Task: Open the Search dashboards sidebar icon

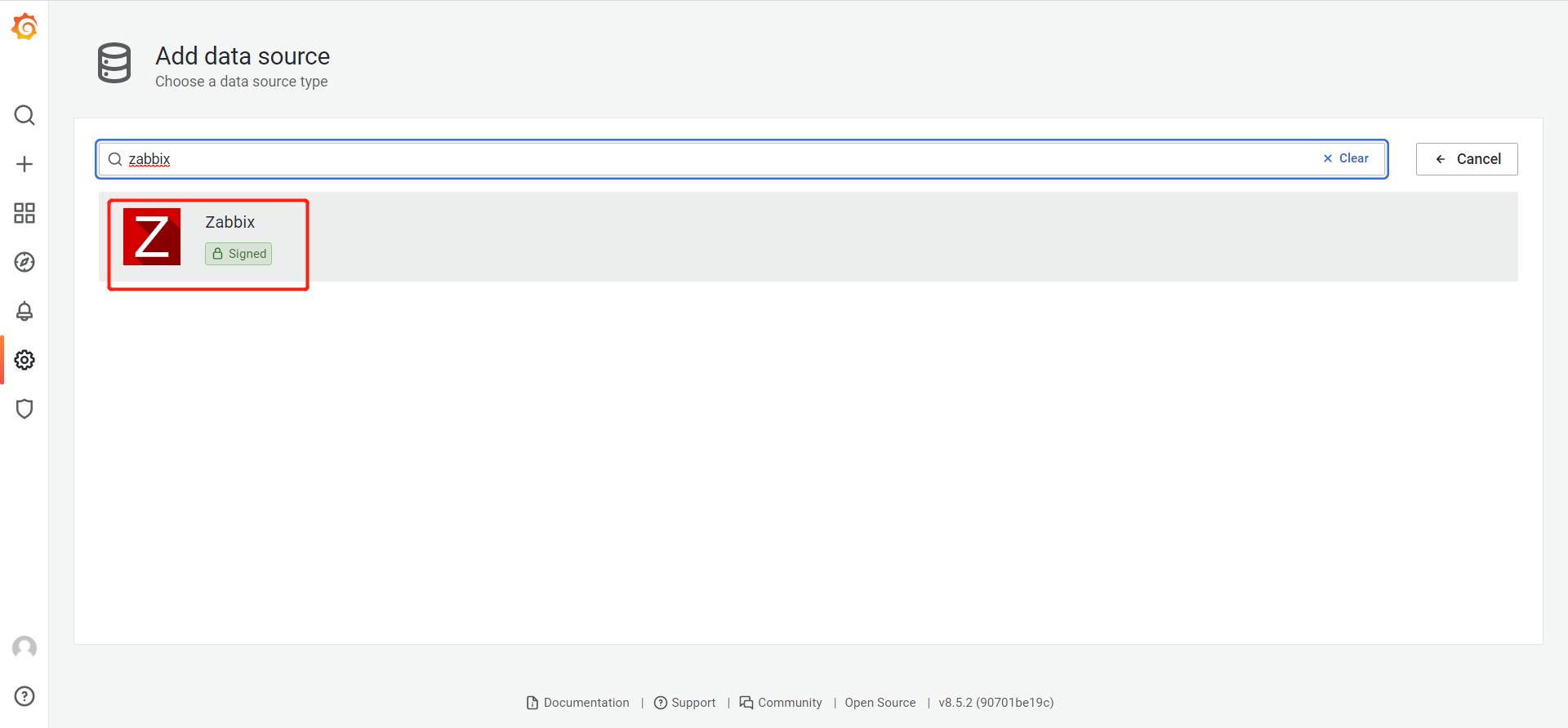Action: [24, 115]
